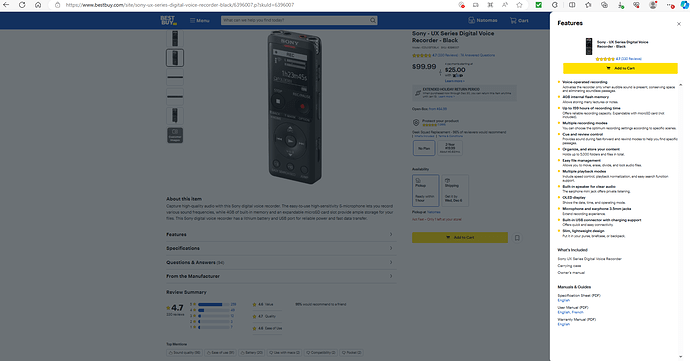690x361 pixels.
Task: Click the browser back arrow
Action: pos(6,5)
